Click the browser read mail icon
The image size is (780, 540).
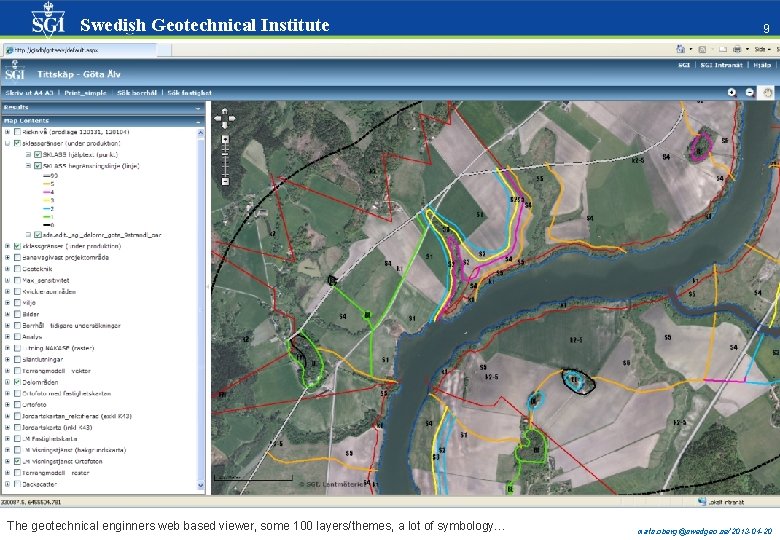point(722,49)
